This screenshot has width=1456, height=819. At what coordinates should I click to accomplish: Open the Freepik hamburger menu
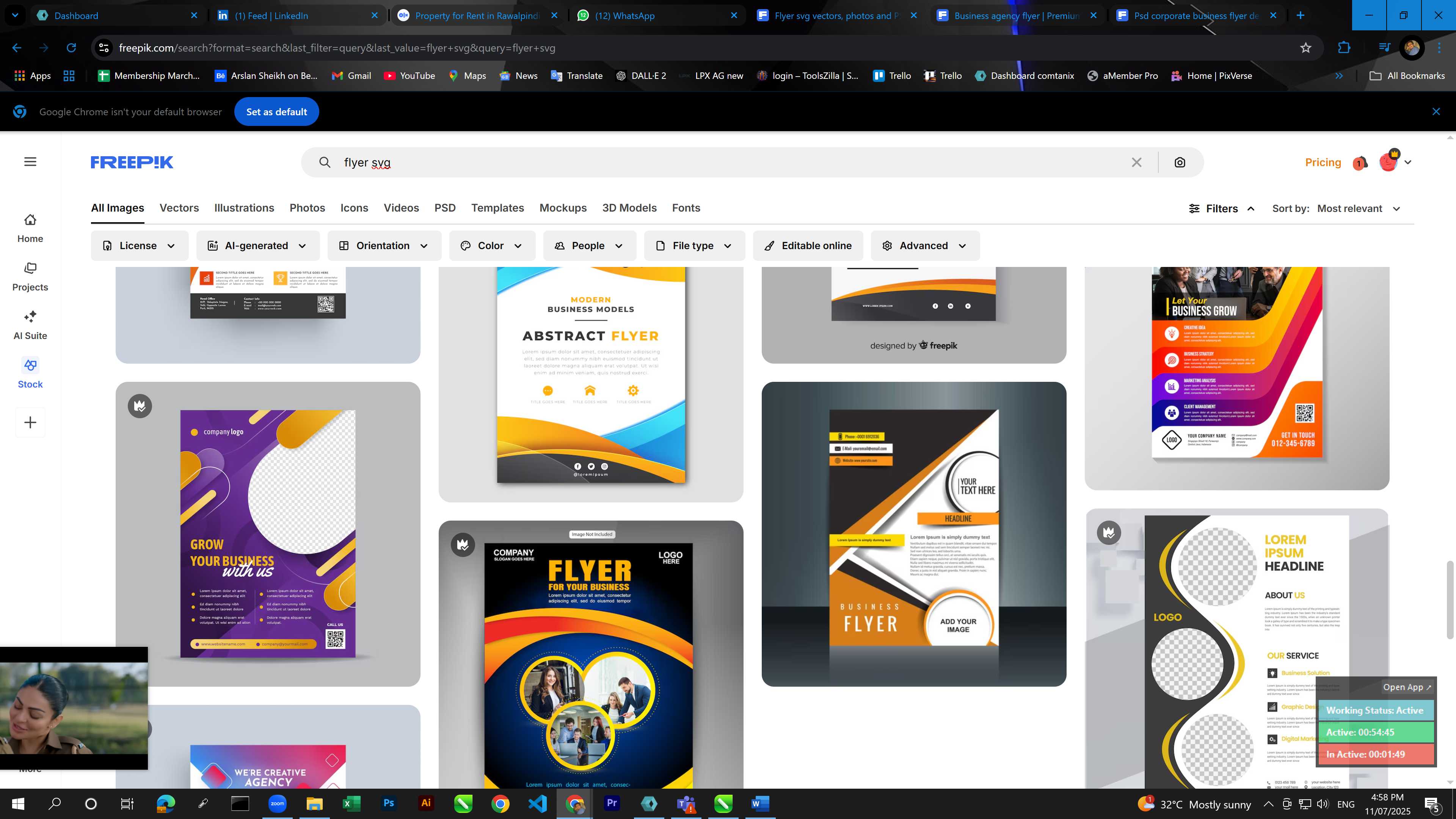(30, 162)
